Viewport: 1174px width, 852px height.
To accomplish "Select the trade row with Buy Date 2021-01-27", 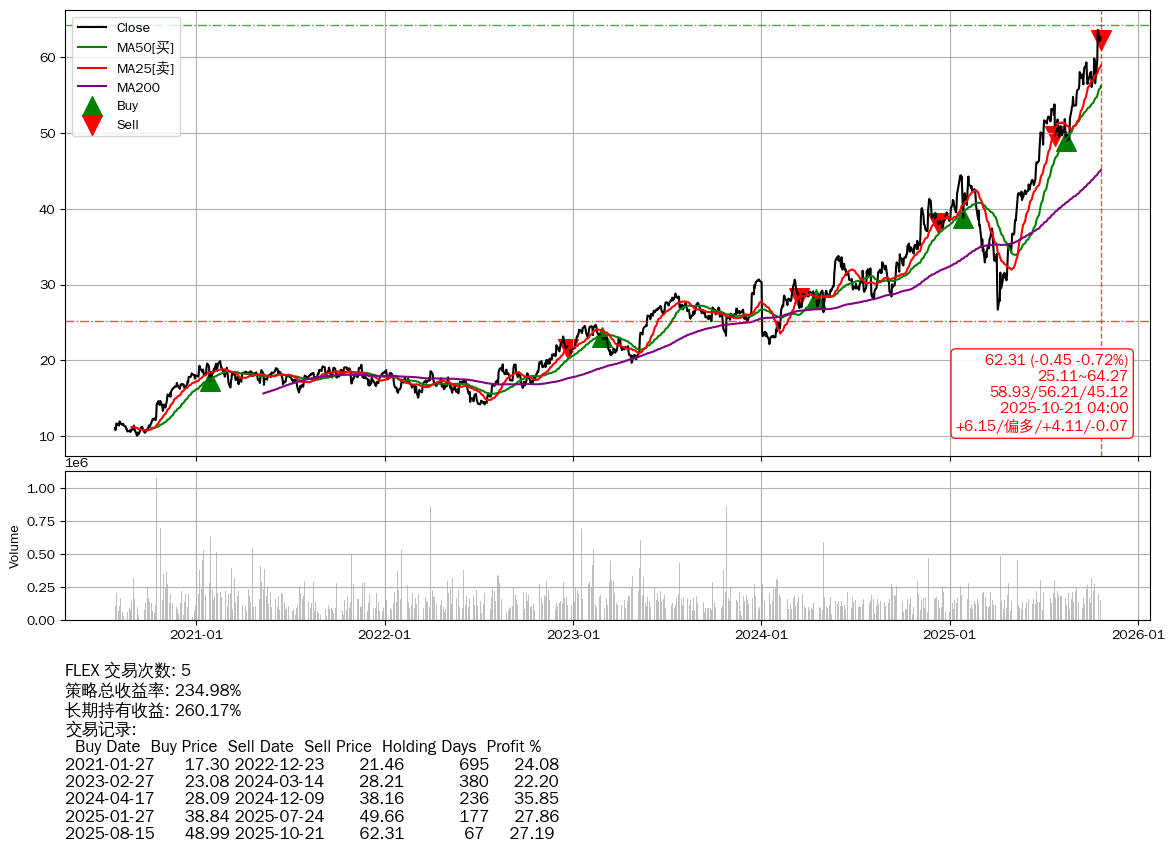I will 311,764.
